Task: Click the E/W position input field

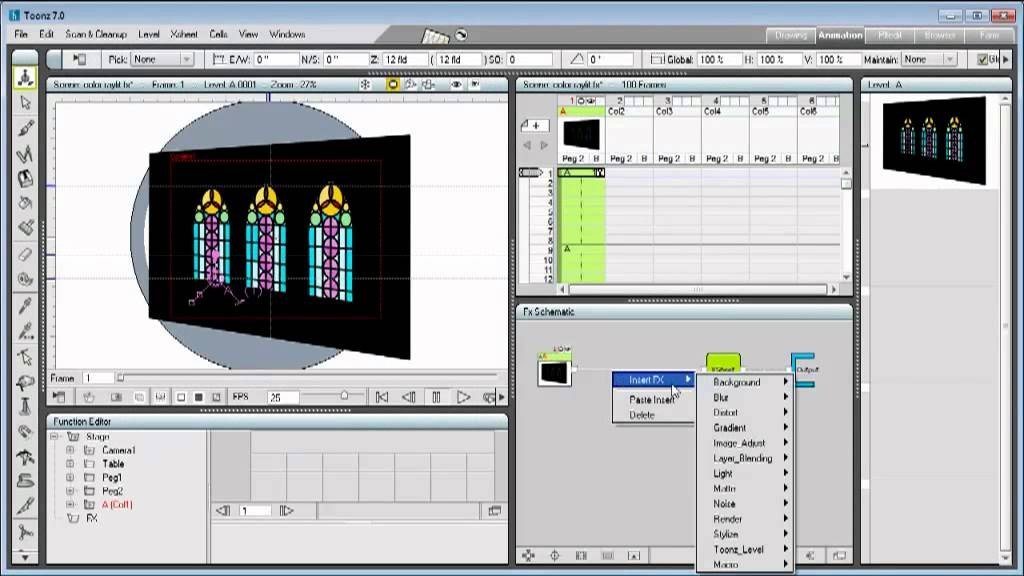Action: (276, 59)
